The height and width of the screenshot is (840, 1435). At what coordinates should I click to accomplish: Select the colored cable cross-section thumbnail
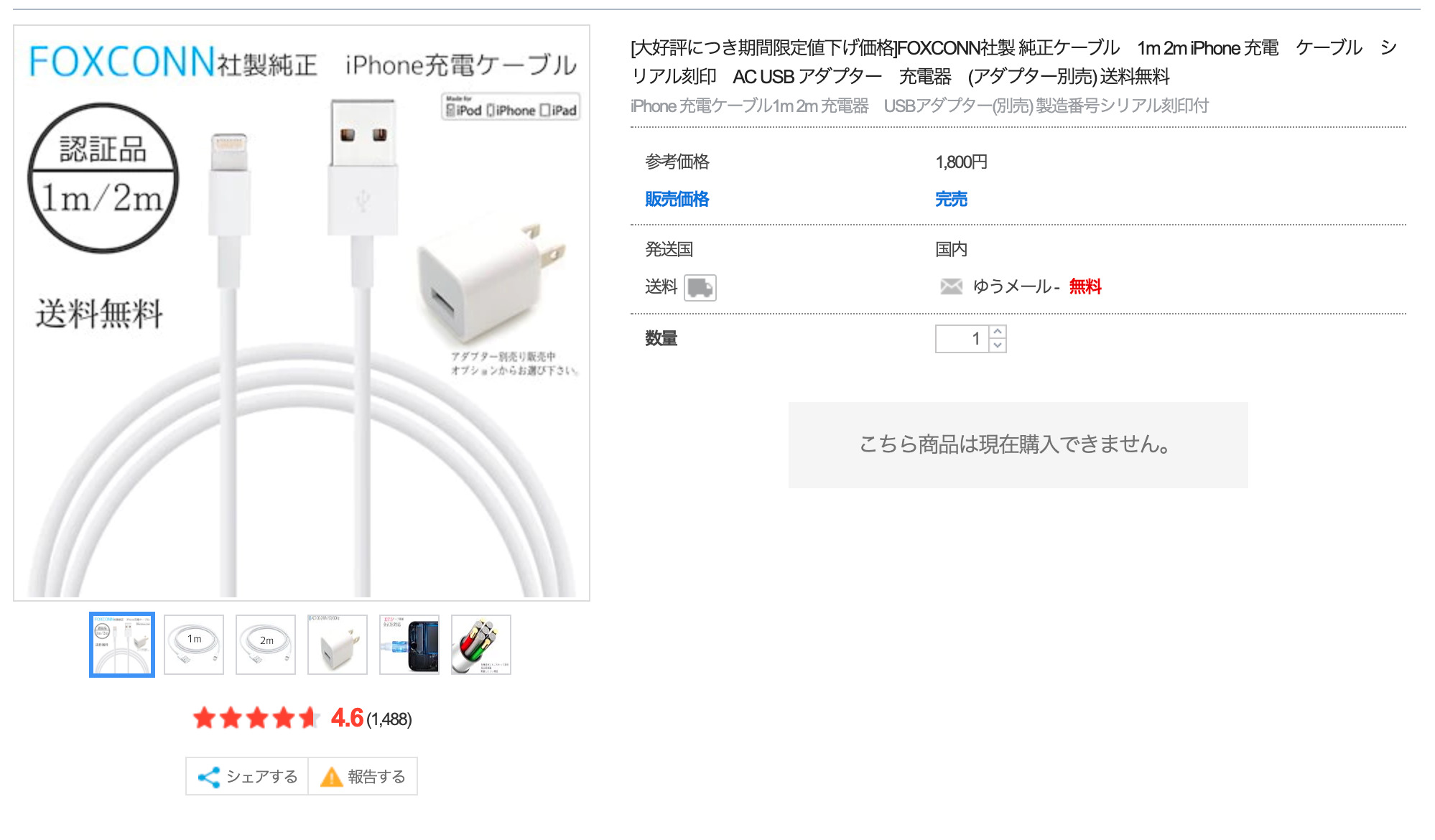click(x=481, y=645)
